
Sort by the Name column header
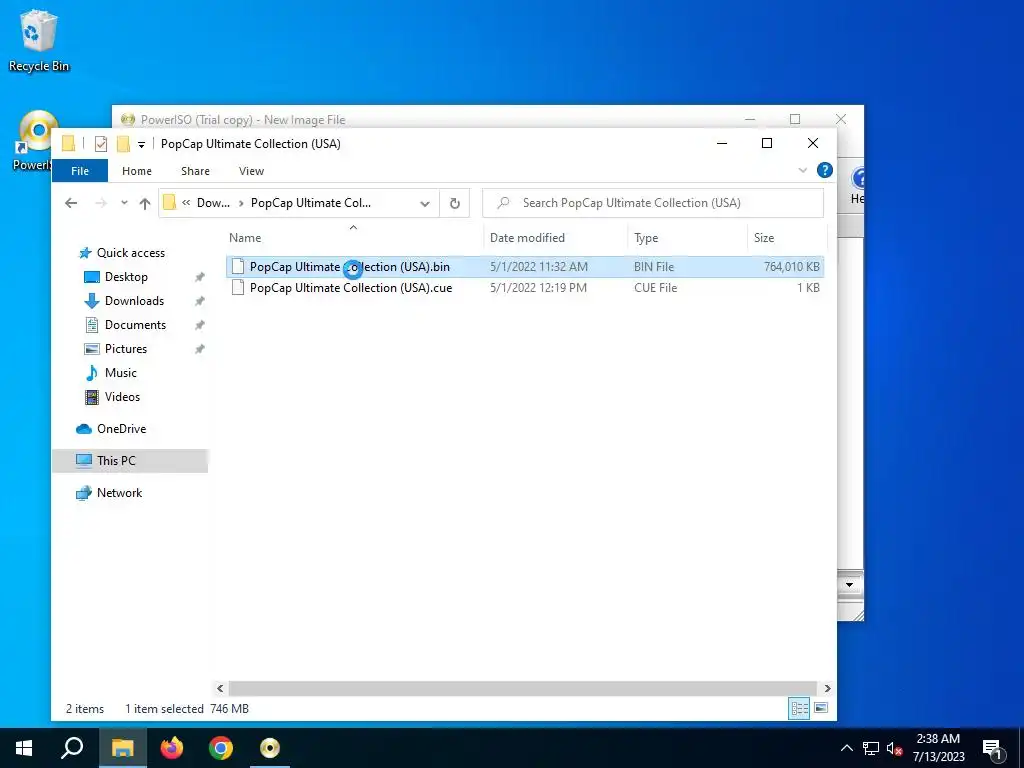click(353, 238)
